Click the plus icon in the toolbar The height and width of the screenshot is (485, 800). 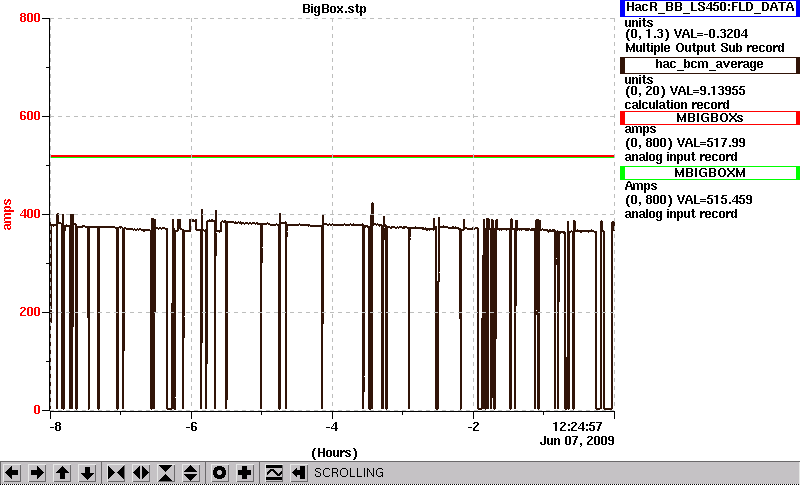pos(245,473)
